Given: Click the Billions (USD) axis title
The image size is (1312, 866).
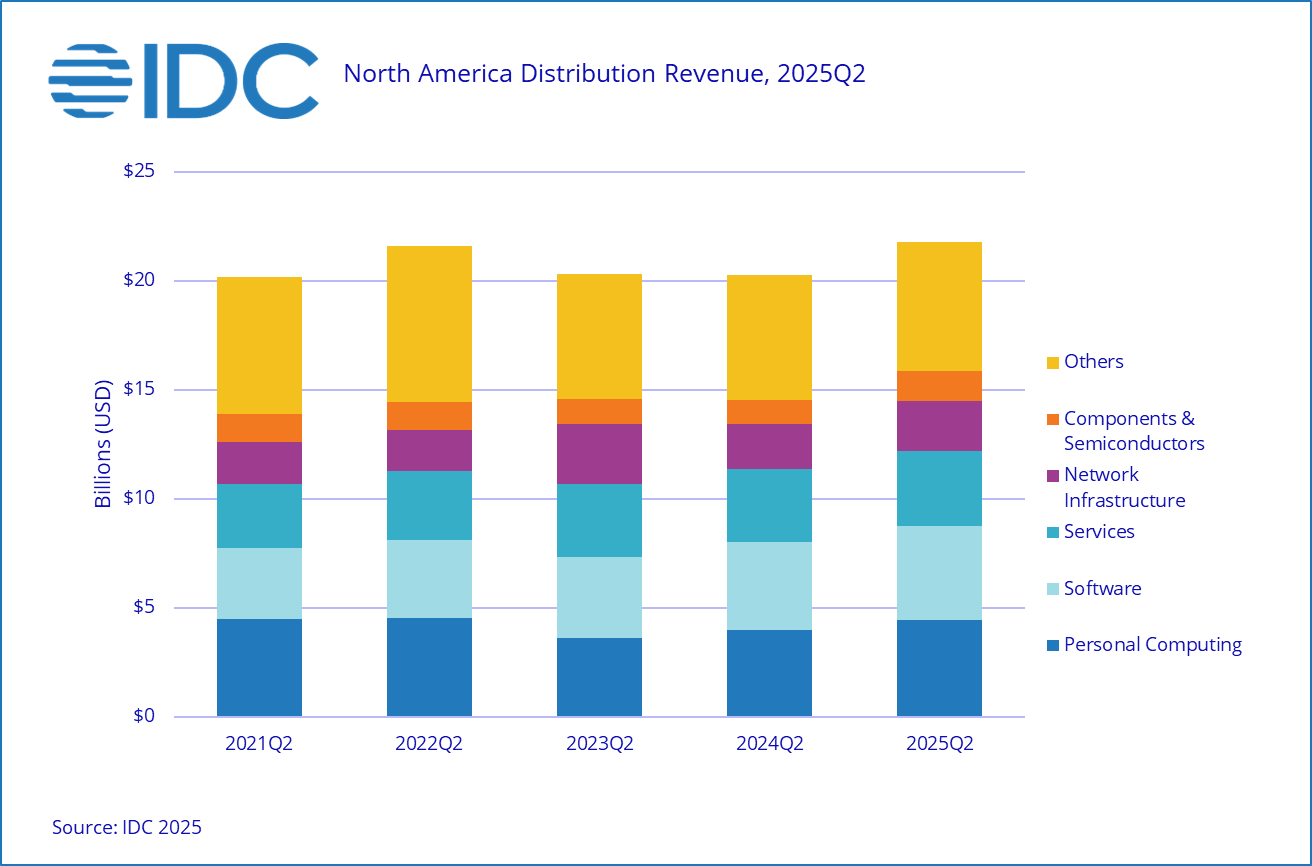Looking at the screenshot, I should click(x=103, y=444).
